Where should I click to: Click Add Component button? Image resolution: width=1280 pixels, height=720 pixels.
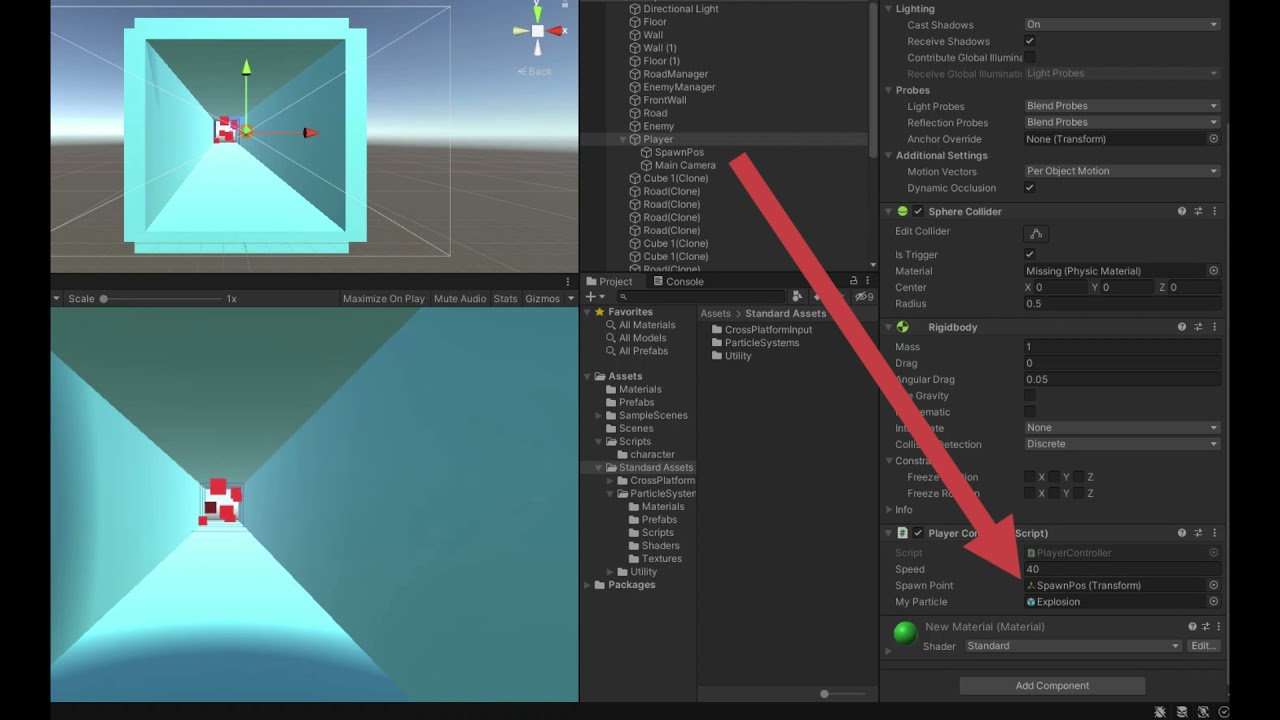click(x=1052, y=686)
